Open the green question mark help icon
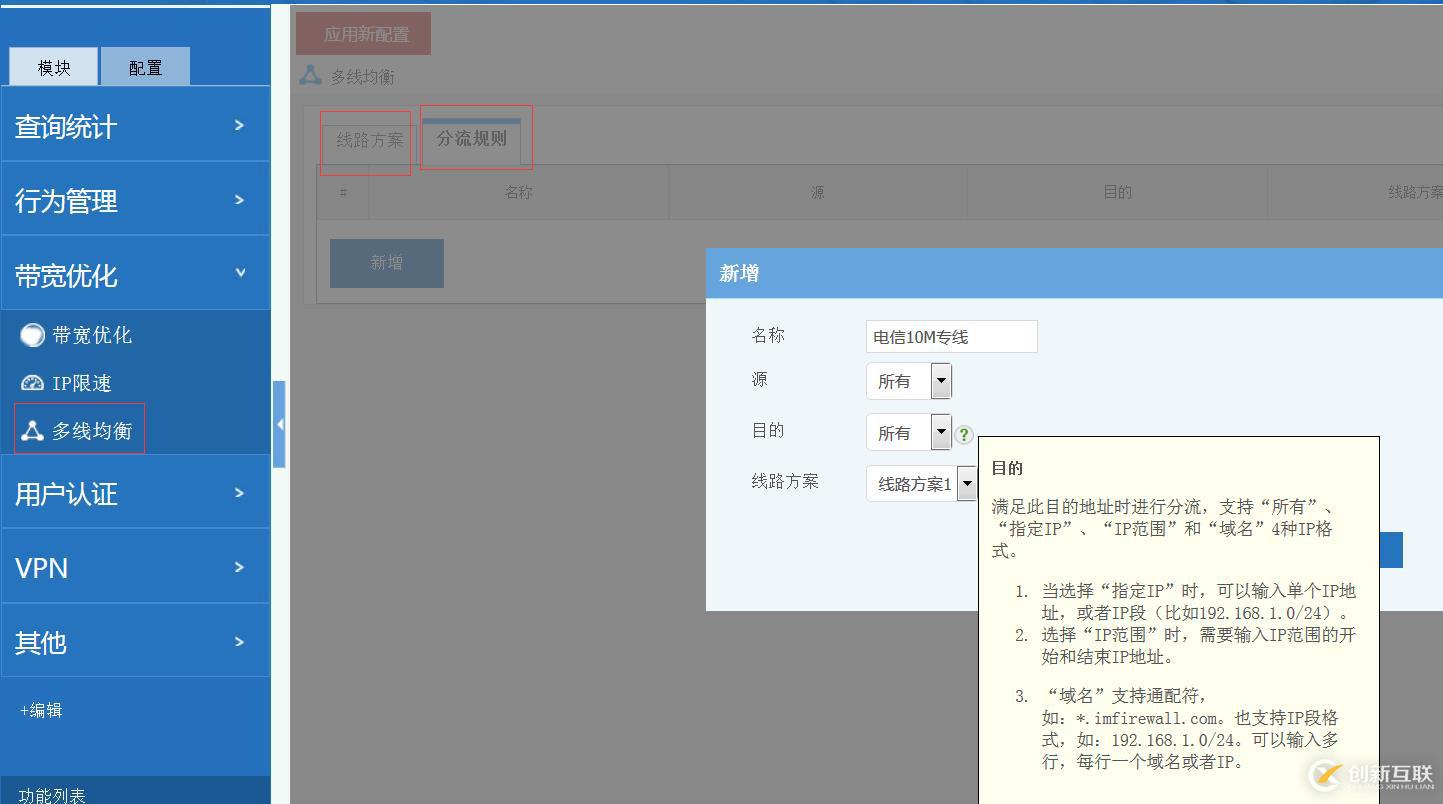Screen dimensions: 1443x804 pos(963,435)
